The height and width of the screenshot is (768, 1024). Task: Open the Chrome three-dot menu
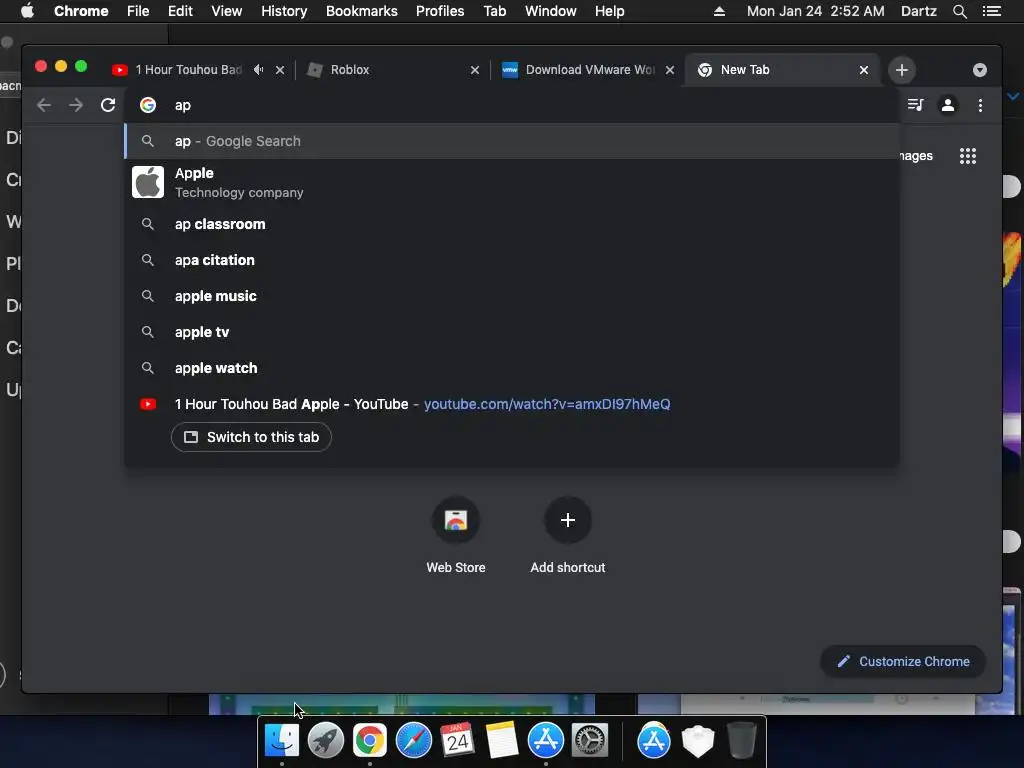click(x=980, y=105)
